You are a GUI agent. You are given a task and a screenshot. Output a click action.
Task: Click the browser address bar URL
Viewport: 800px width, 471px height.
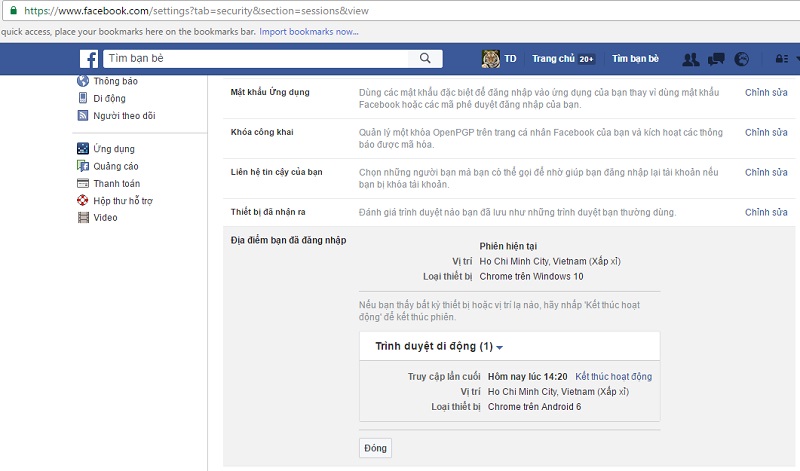[x=196, y=11]
